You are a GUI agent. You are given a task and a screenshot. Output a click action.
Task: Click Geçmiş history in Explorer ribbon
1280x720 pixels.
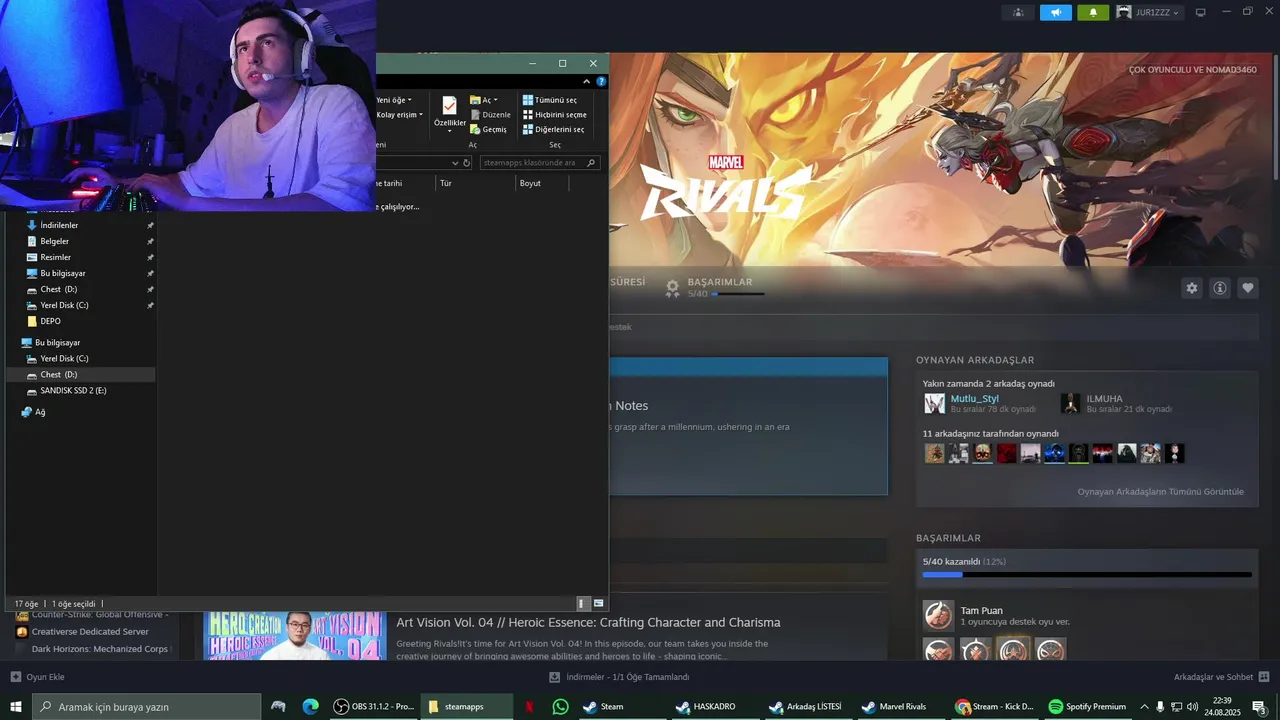pos(488,129)
